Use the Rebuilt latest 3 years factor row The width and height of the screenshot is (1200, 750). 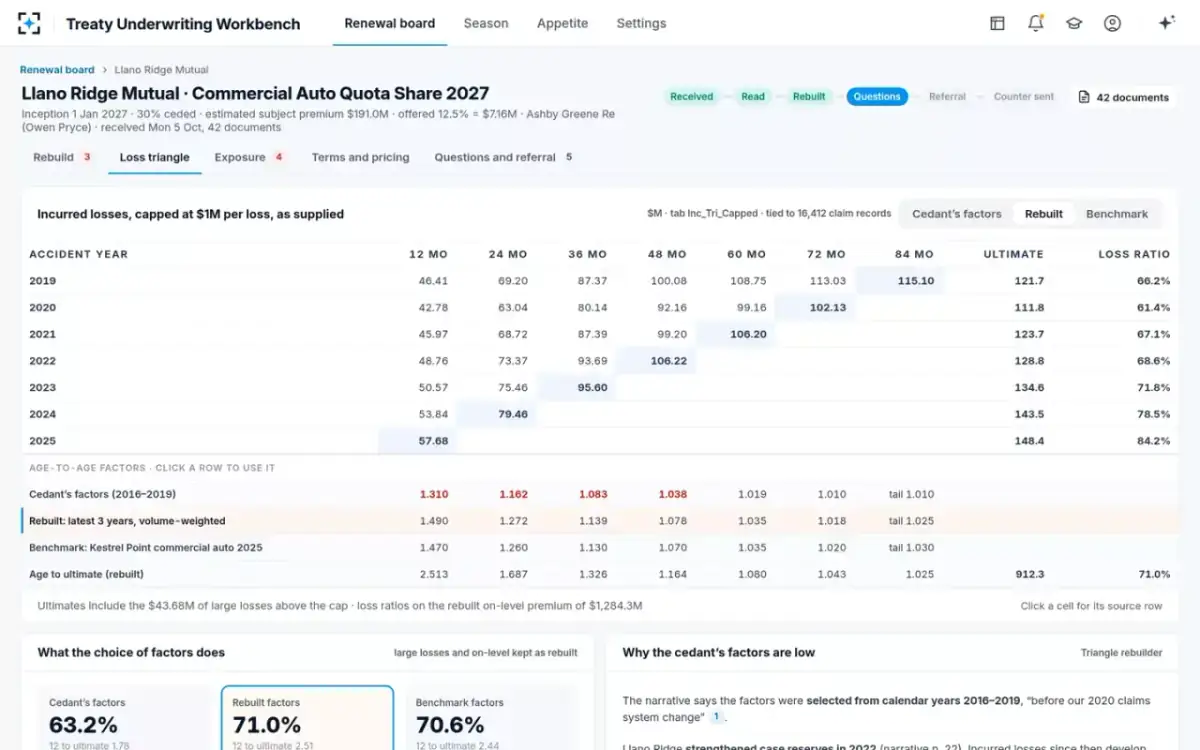(599, 521)
